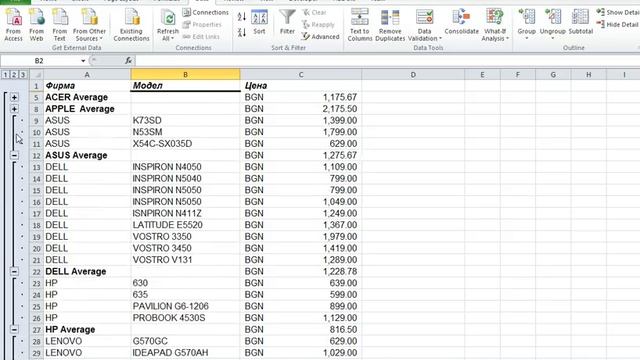Click the 816.50 HP average value
This screenshot has height=360, width=640.
coord(343,329)
